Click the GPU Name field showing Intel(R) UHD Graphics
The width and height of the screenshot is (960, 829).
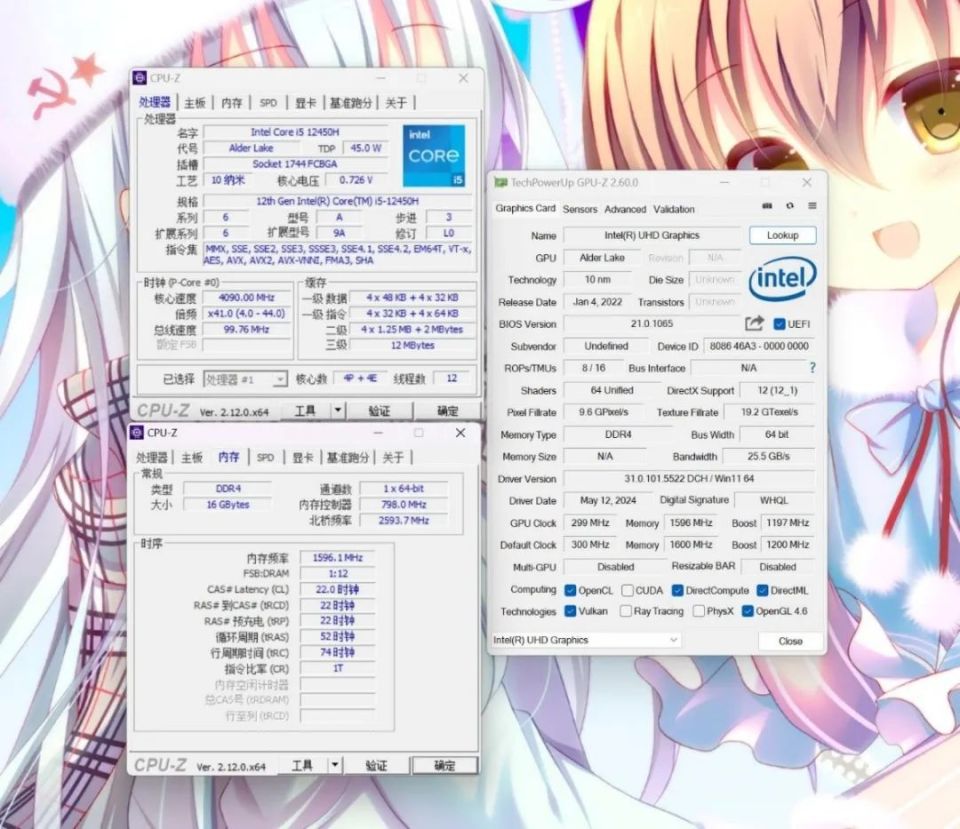pyautogui.click(x=651, y=235)
